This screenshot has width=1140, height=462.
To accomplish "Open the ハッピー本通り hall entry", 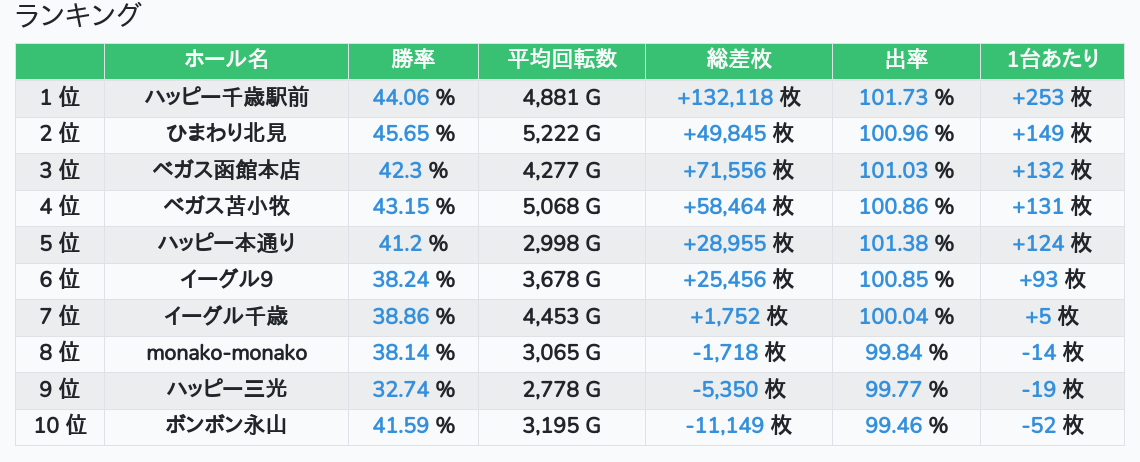I will pos(226,243).
